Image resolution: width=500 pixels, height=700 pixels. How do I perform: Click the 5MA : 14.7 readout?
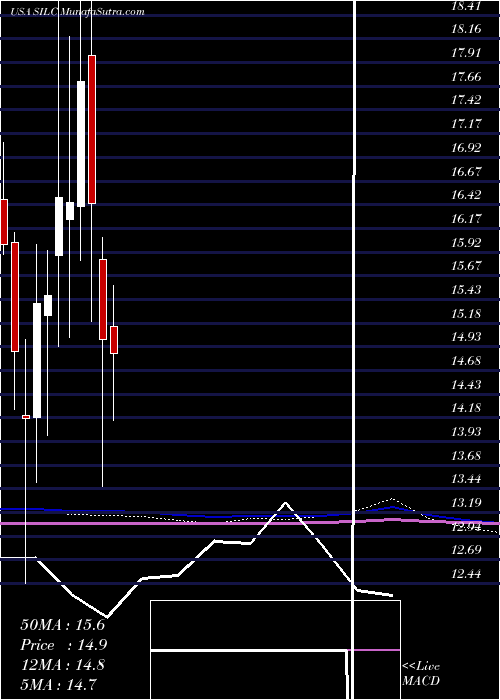pos(59,684)
